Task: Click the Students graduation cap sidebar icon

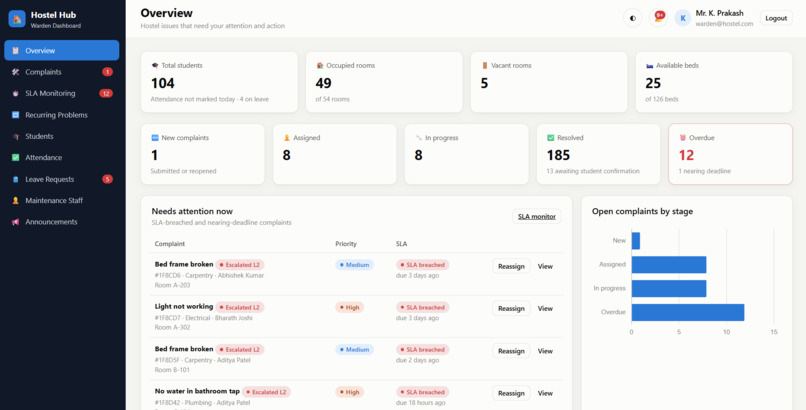Action: coord(15,137)
